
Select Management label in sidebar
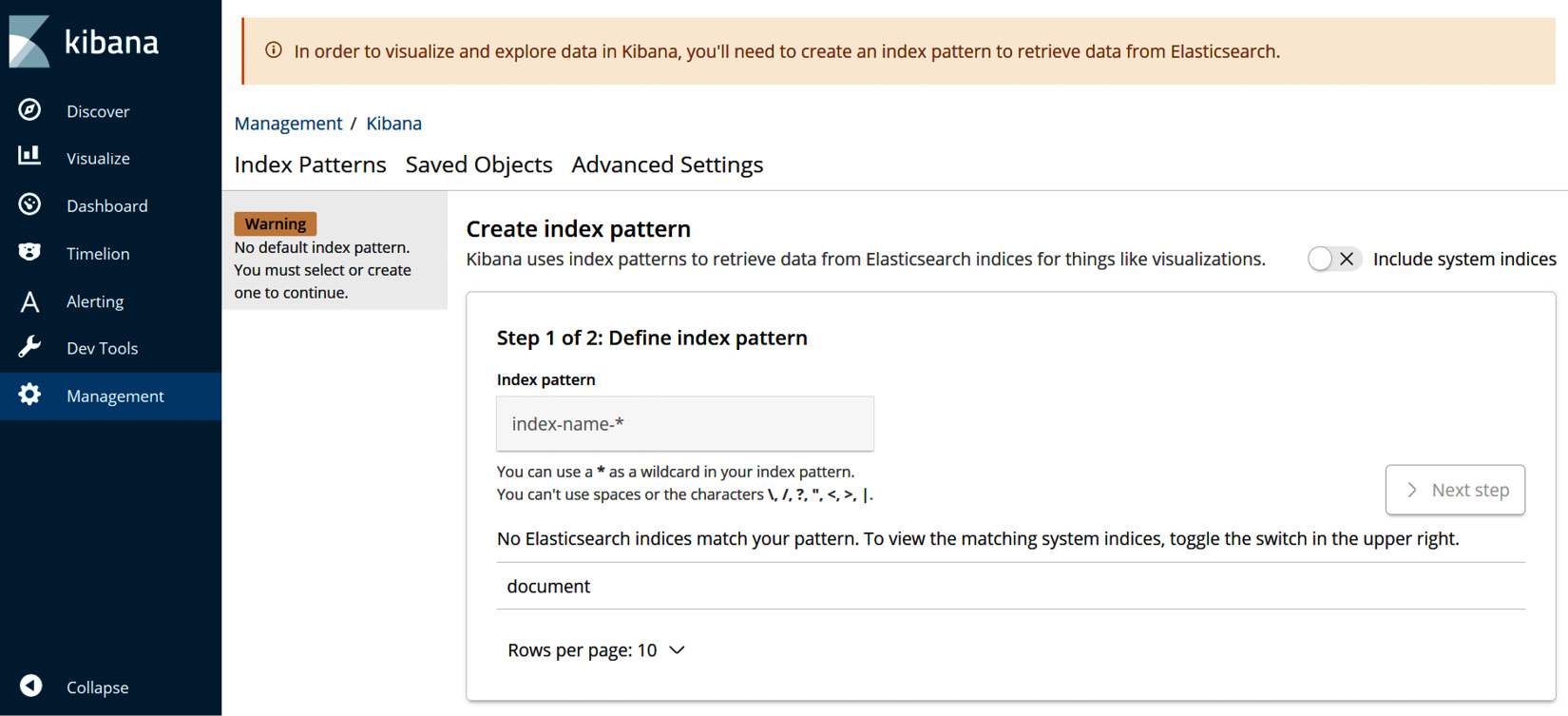[115, 397]
